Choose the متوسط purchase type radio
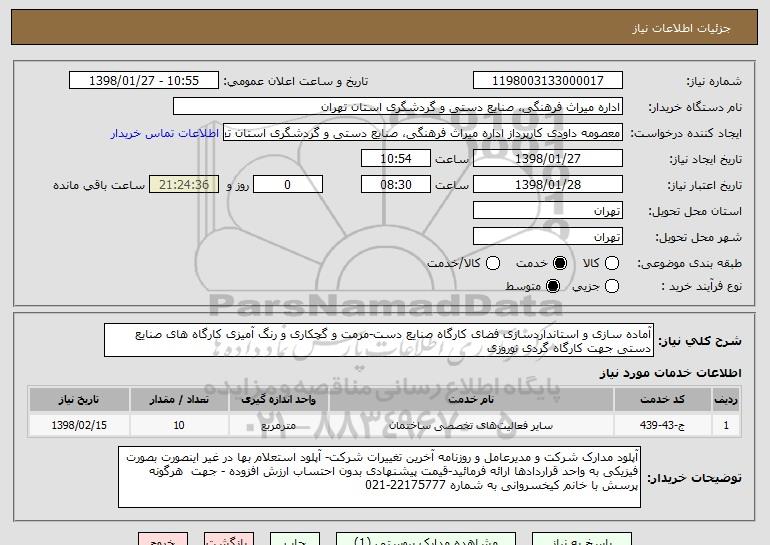This screenshot has height=545, width=770. click(x=553, y=286)
